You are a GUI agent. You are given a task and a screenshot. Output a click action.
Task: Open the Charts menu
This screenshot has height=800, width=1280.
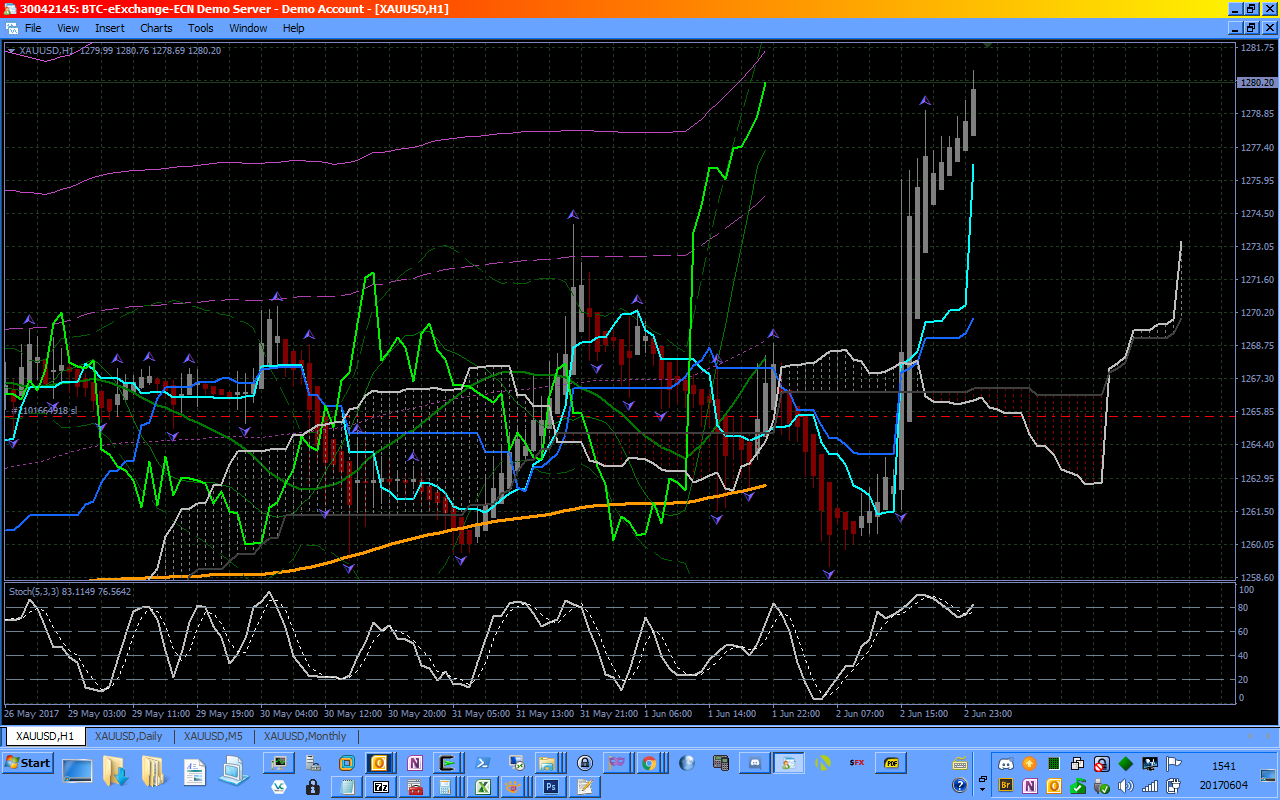point(155,28)
